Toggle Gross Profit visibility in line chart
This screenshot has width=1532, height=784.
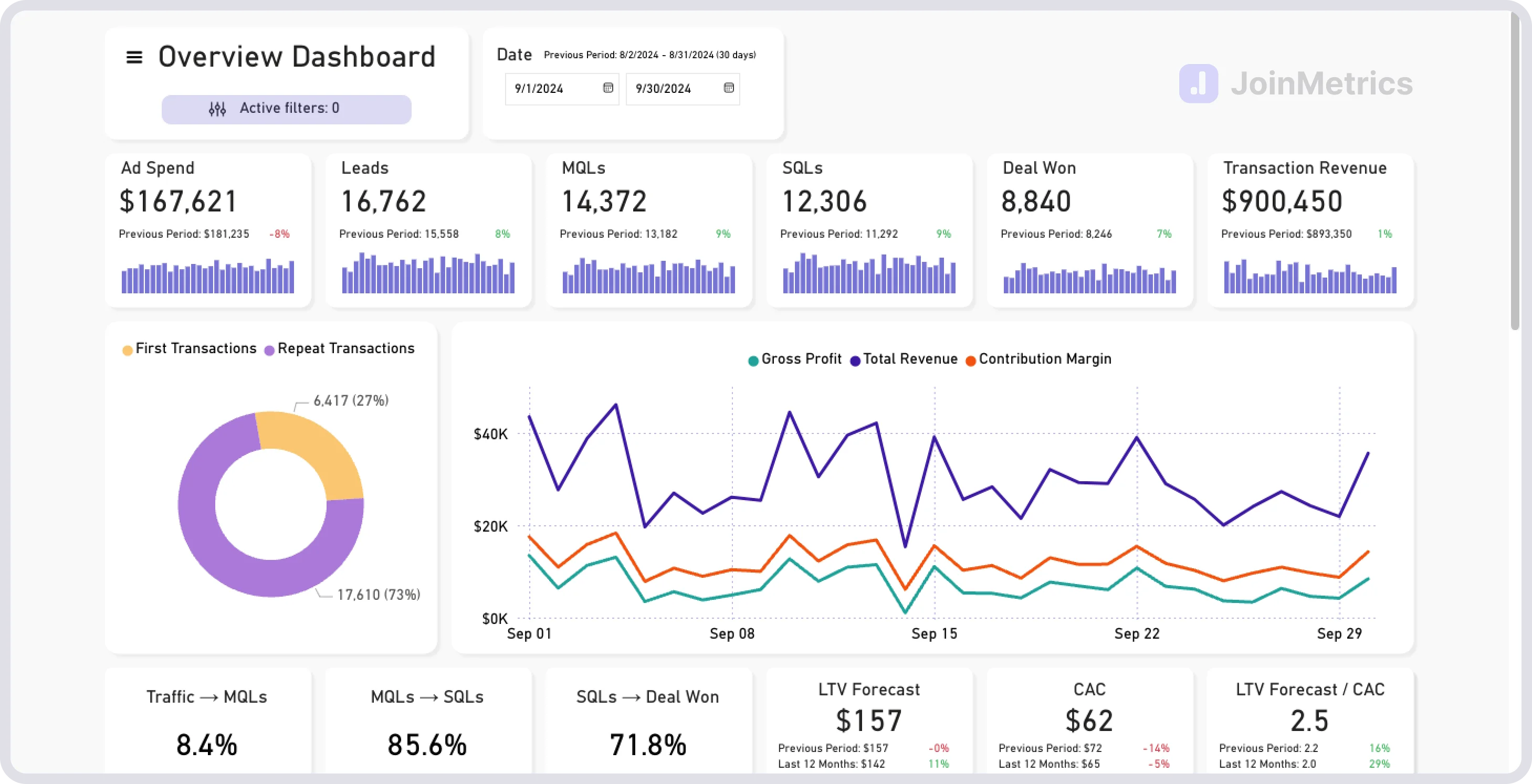click(x=802, y=359)
